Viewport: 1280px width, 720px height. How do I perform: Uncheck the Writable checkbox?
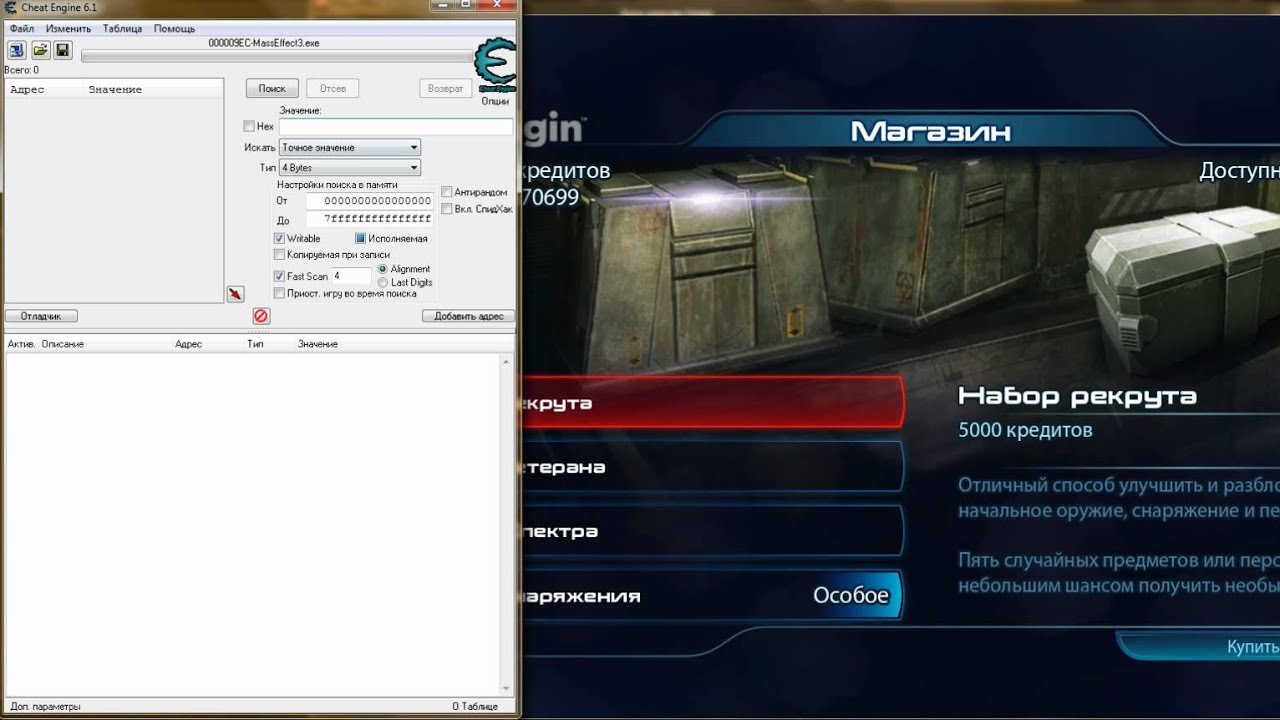click(279, 239)
